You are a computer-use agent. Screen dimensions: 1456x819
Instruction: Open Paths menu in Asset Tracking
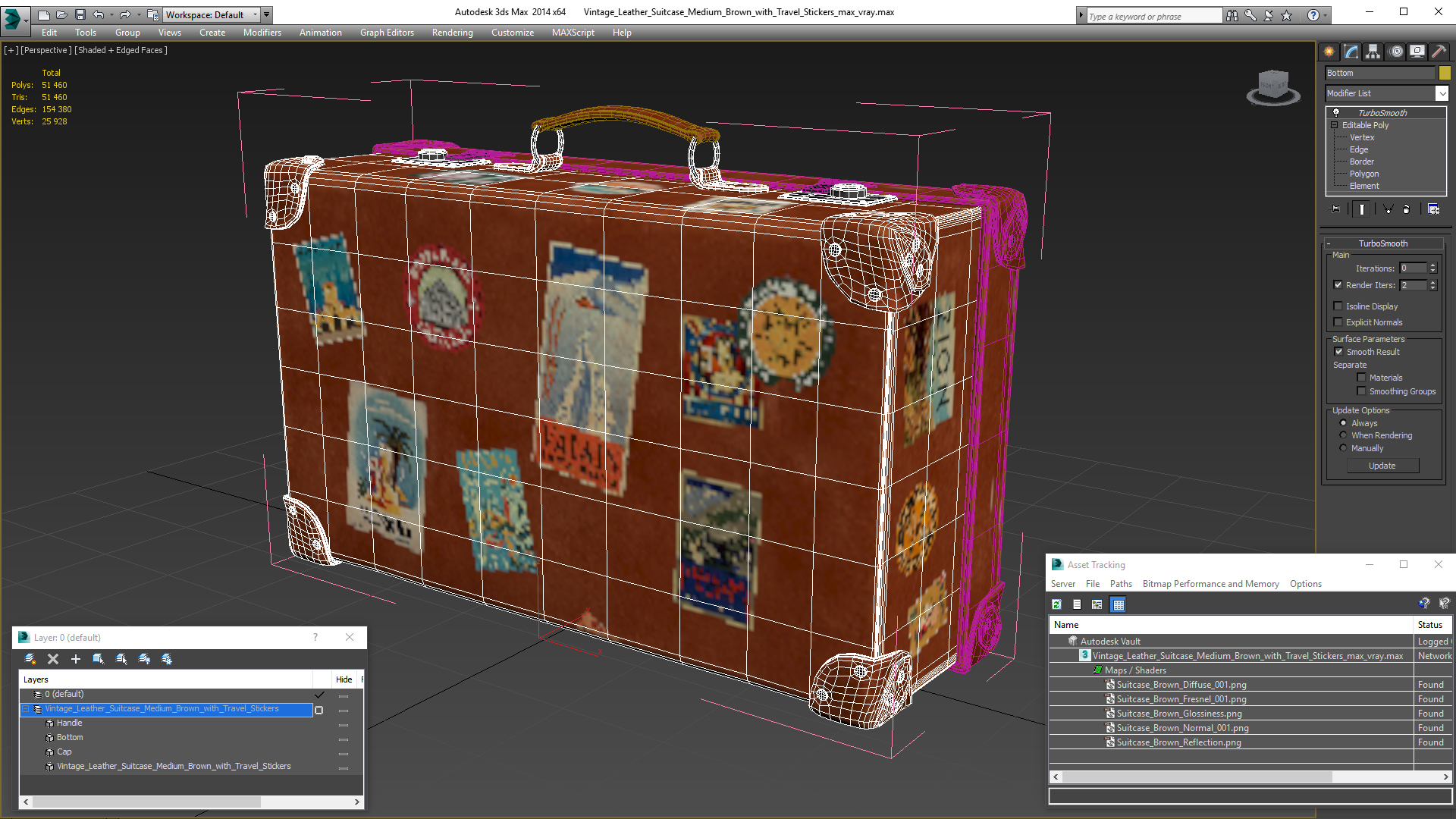(1120, 584)
